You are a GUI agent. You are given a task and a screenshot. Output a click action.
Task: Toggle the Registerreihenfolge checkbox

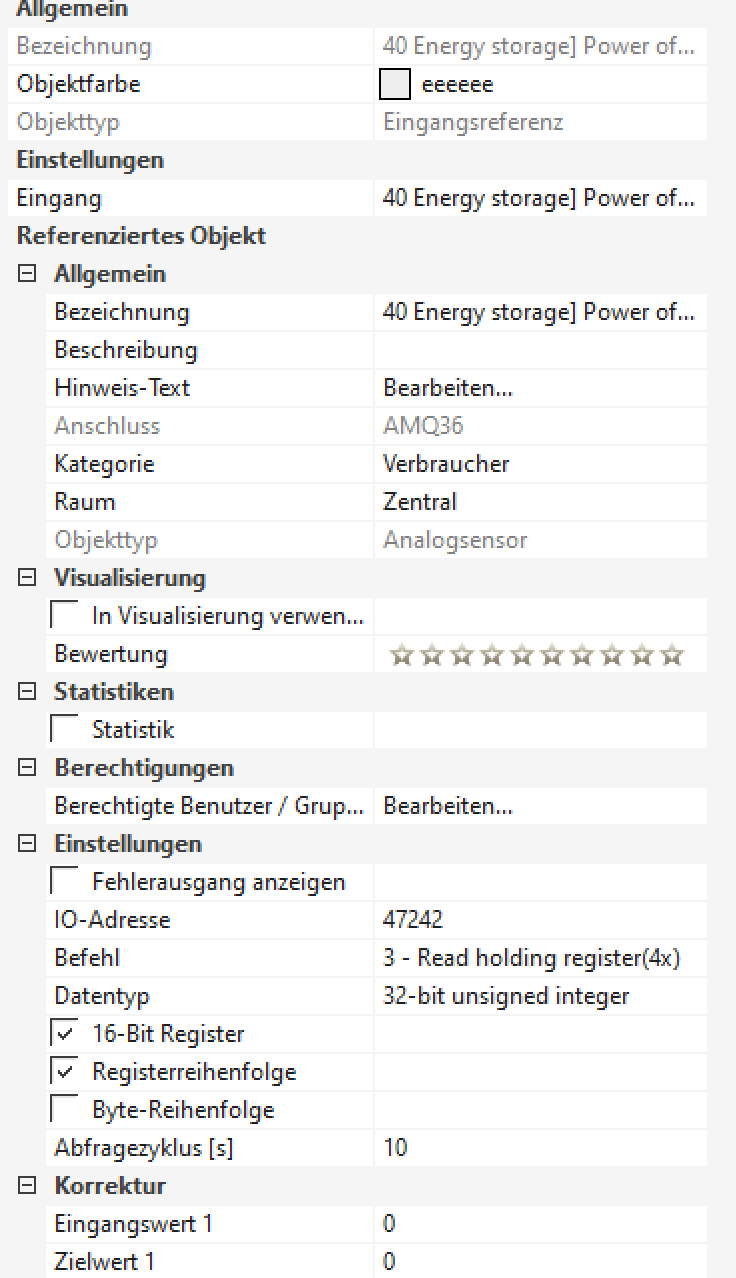tap(65, 1072)
